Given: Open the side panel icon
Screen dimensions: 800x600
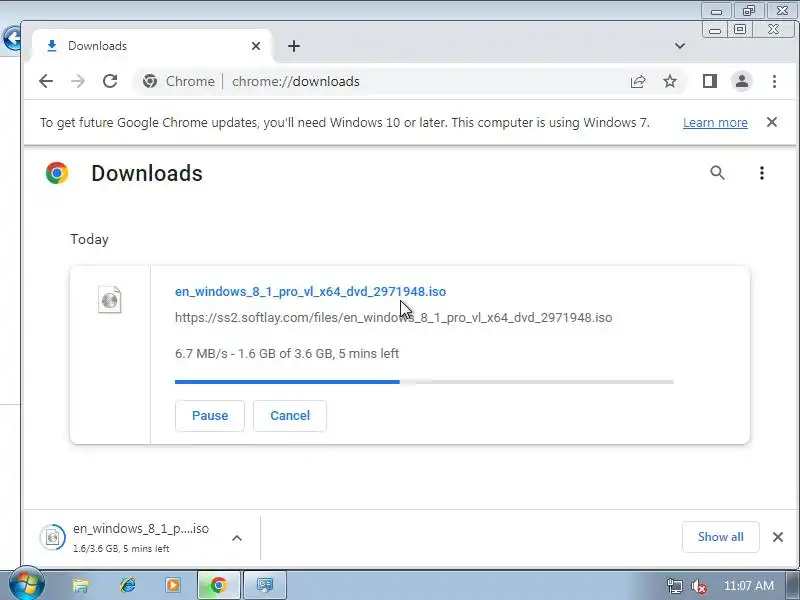Looking at the screenshot, I should [710, 81].
